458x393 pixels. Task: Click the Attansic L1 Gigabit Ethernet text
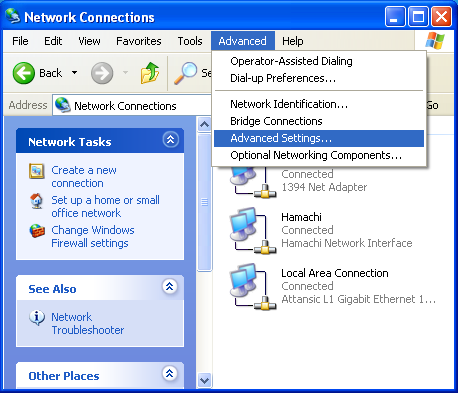(x=358, y=299)
